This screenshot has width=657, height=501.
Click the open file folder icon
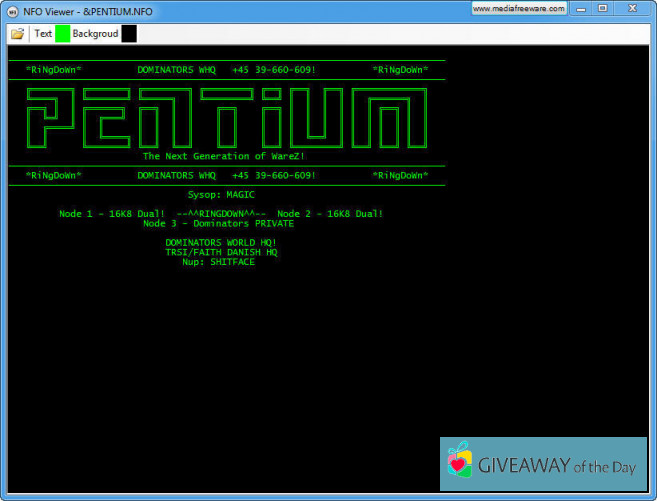coord(17,34)
